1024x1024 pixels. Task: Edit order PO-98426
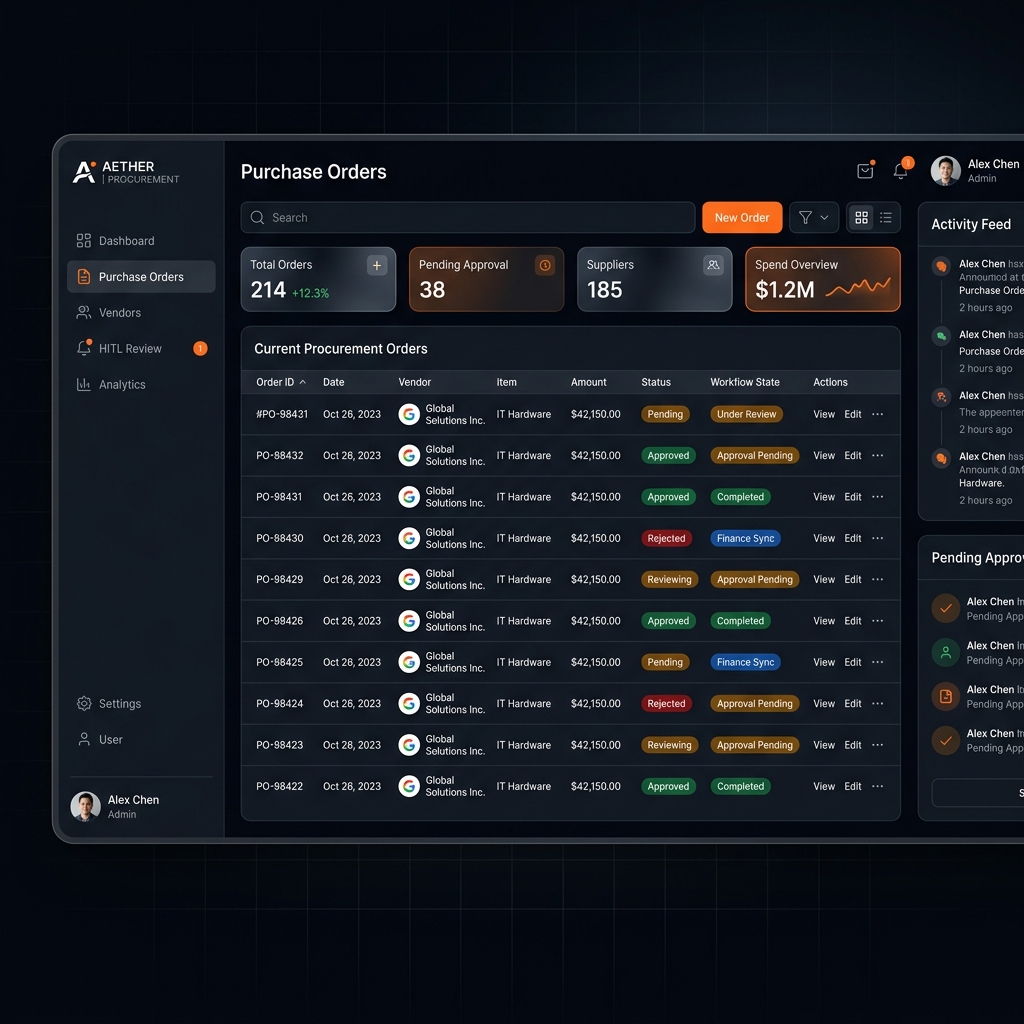[852, 620]
